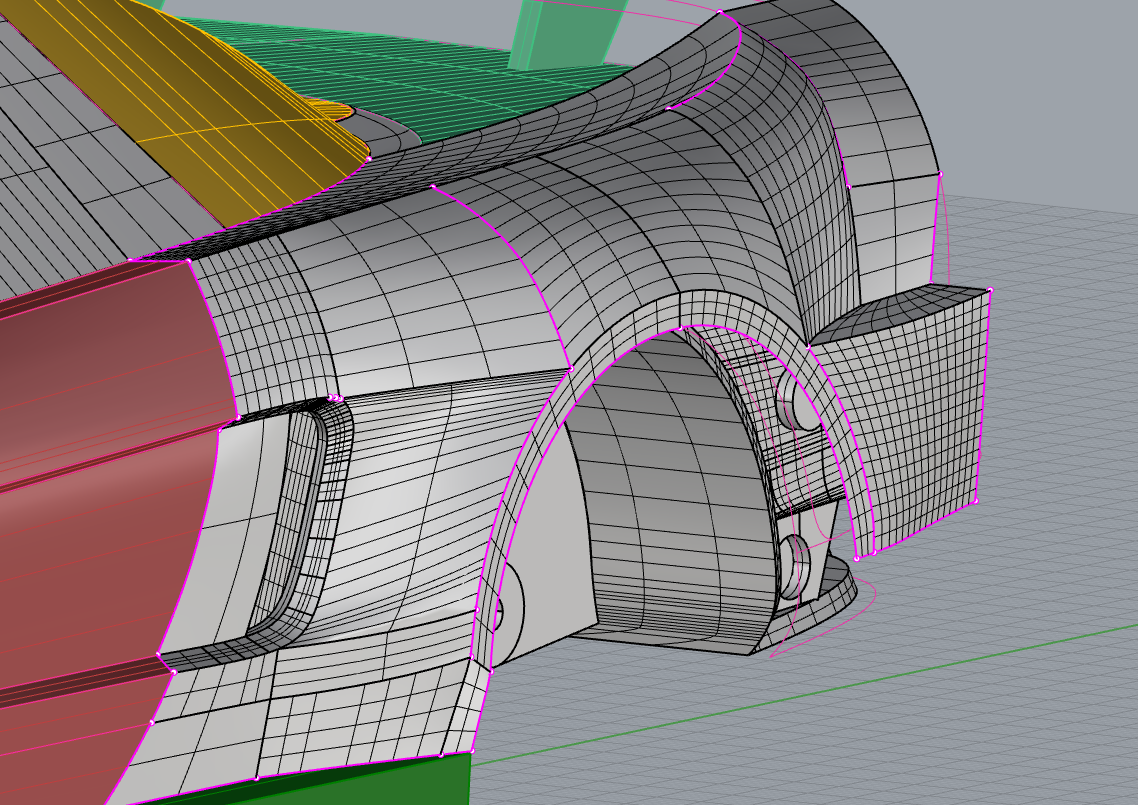Select the green axis line on ground grid
Viewport: 1138px width, 805px height.
click(804, 694)
